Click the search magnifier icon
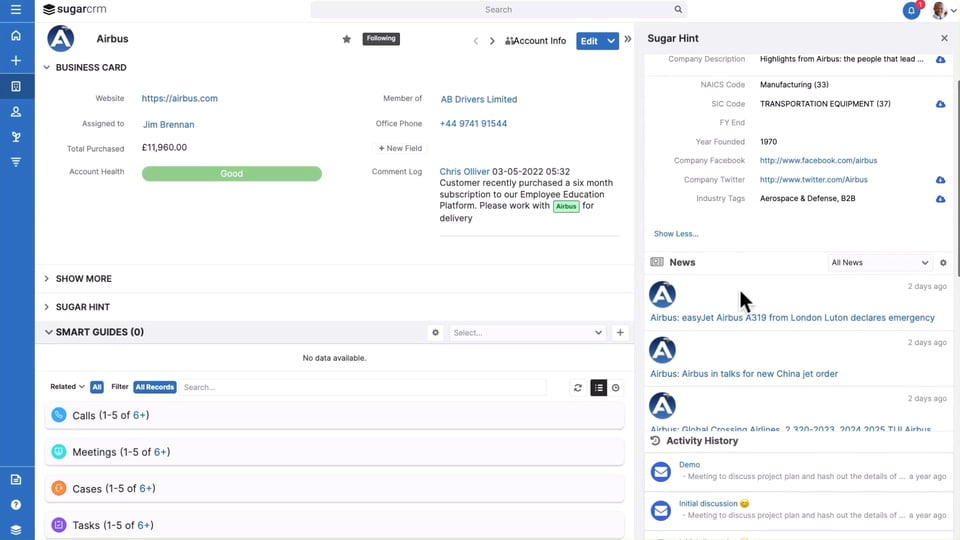 tap(678, 9)
